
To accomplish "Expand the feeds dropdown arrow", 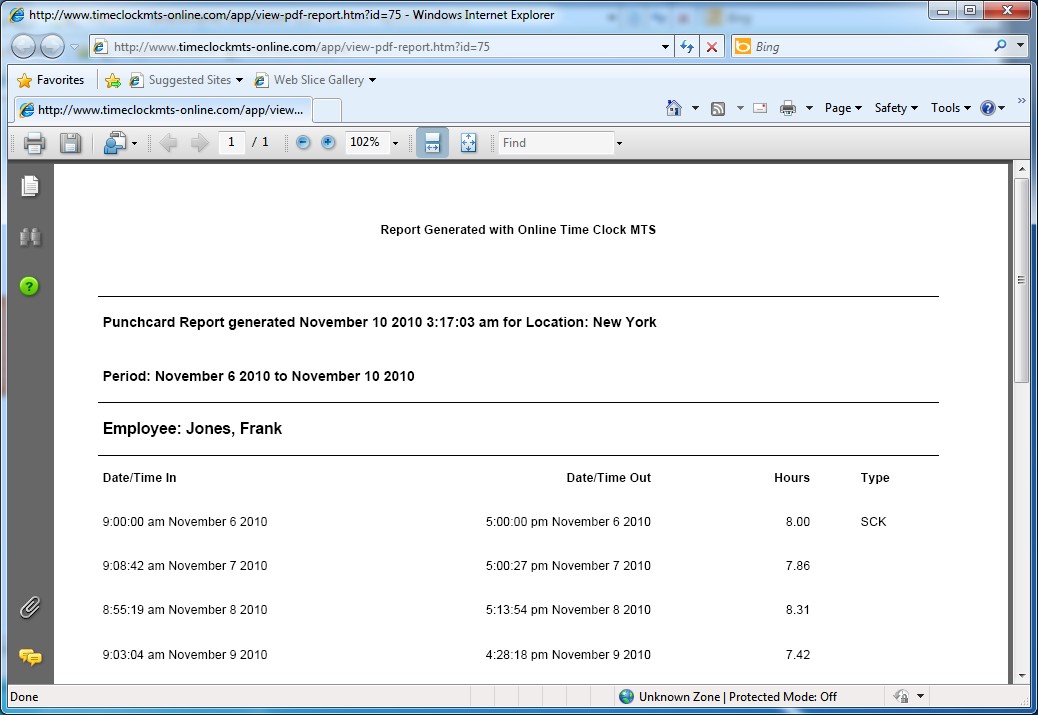I will click(x=740, y=108).
